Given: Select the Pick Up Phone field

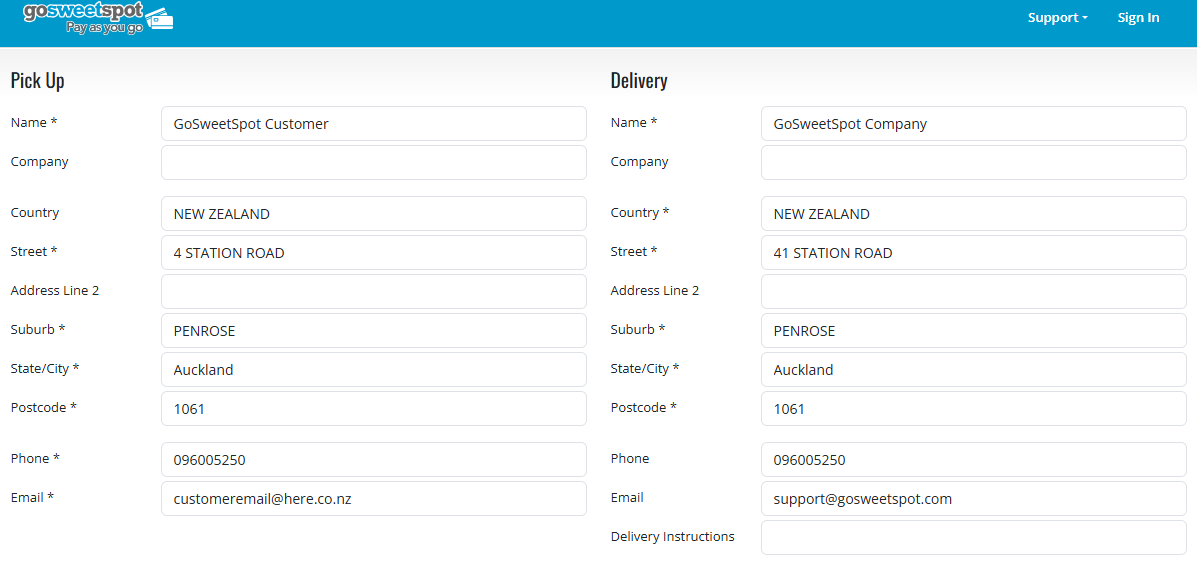Looking at the screenshot, I should click(374, 459).
